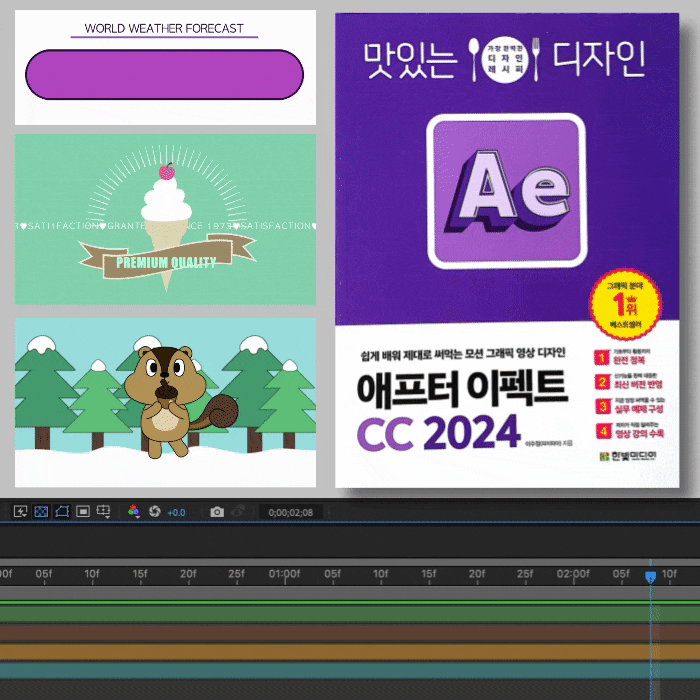Click the Show Snapshot icon
700x700 pixels.
pos(238,512)
